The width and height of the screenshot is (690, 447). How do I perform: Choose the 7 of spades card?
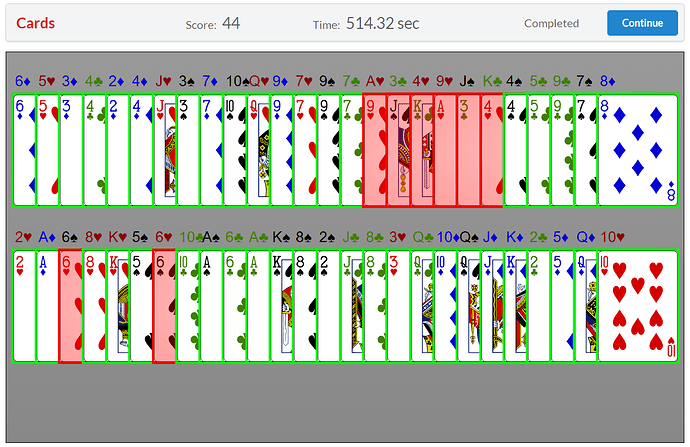[x=586, y=150]
